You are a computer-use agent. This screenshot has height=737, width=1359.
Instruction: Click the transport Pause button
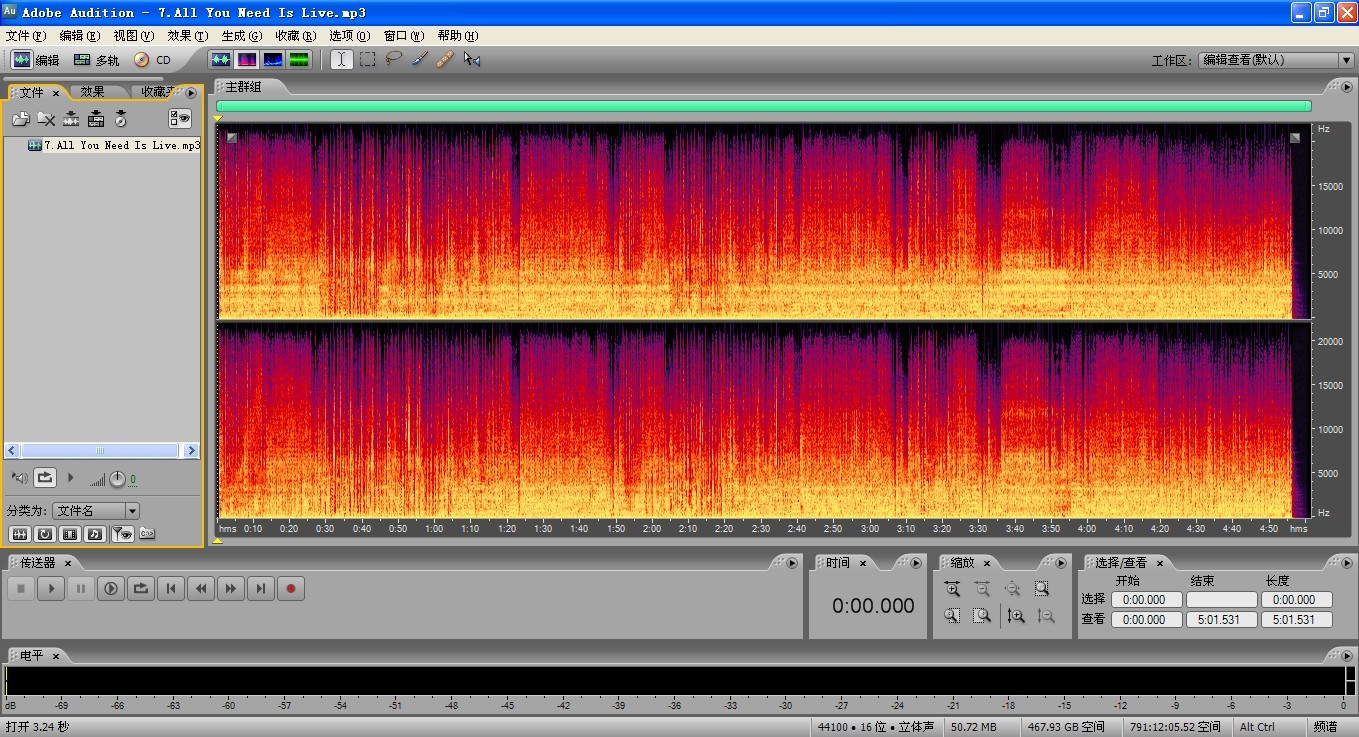(81, 589)
